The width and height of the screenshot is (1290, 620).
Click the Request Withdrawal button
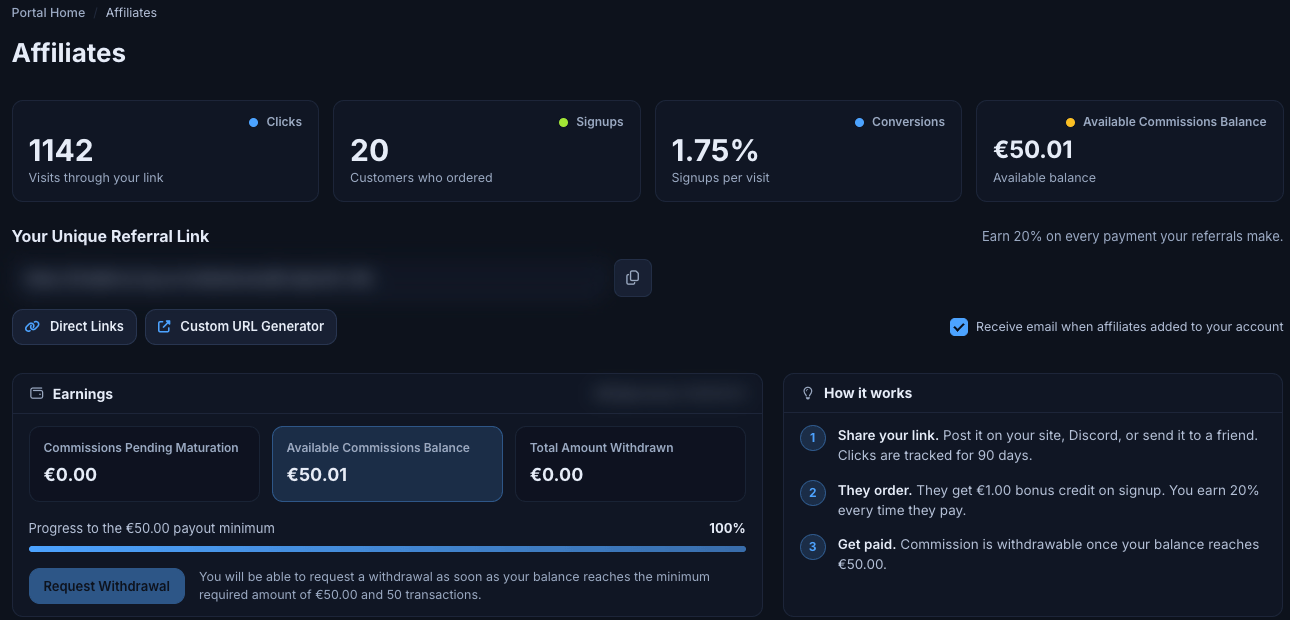(107, 586)
